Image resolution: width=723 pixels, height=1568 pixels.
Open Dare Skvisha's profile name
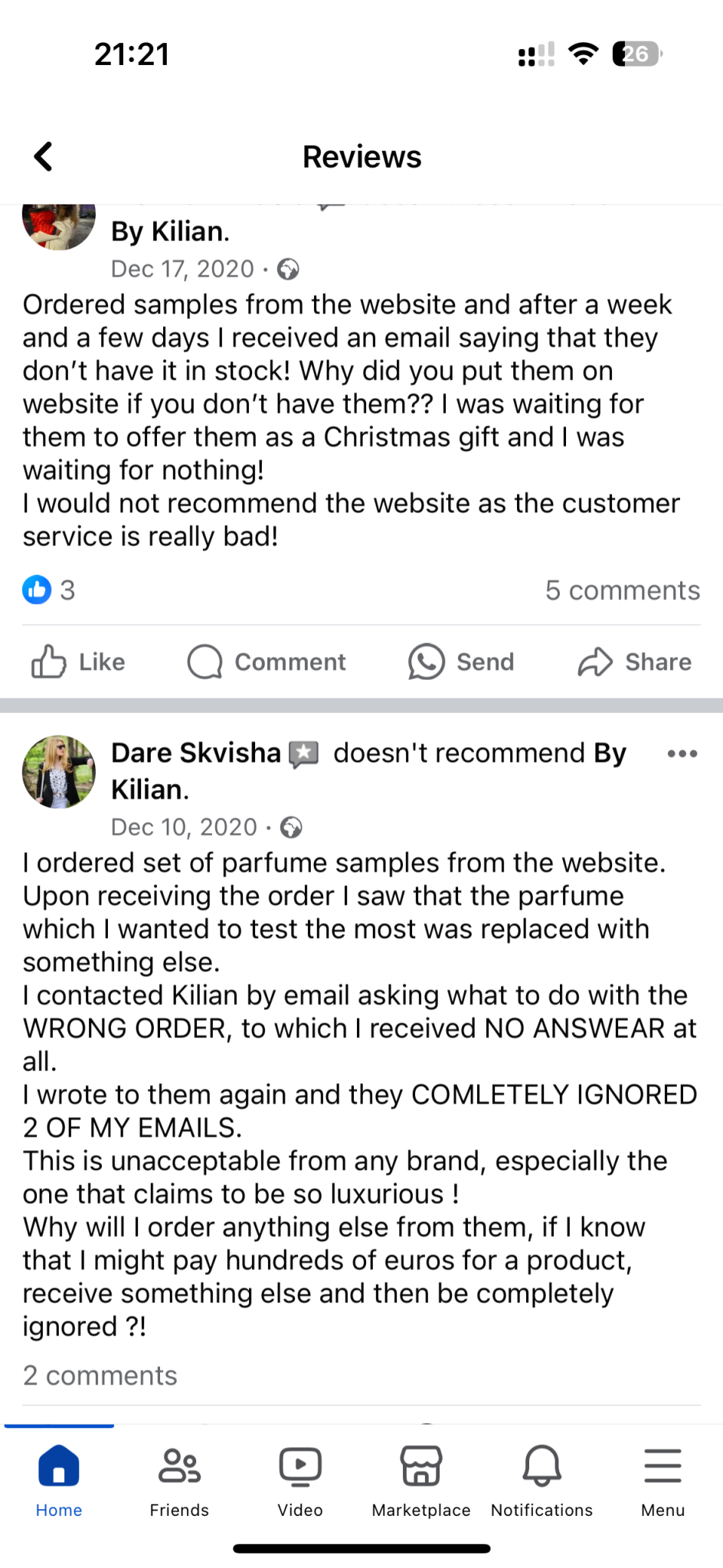196,753
